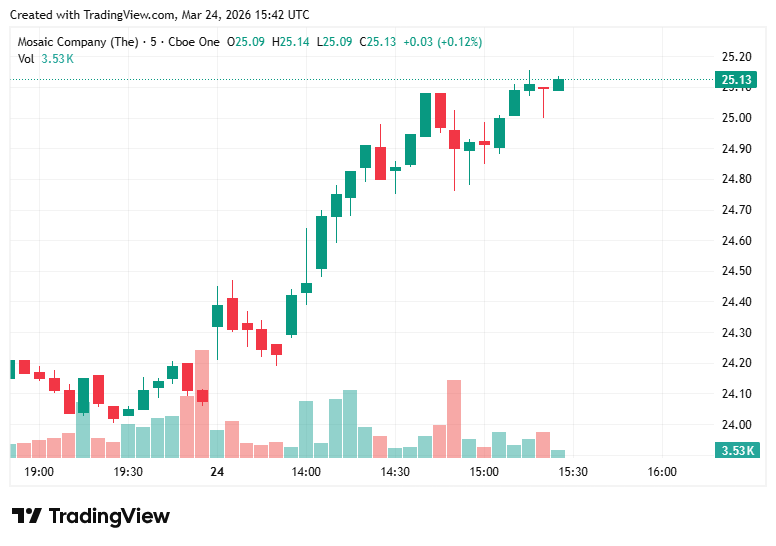Click the TradingView logo icon
Viewport: 776px width, 546px height.
26,516
